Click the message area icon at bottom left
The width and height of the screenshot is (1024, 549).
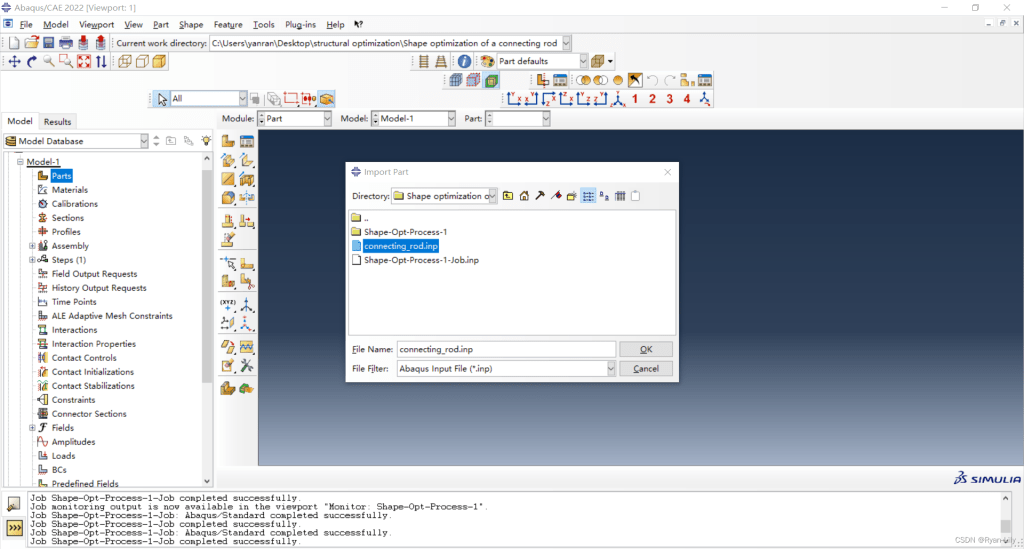14,504
